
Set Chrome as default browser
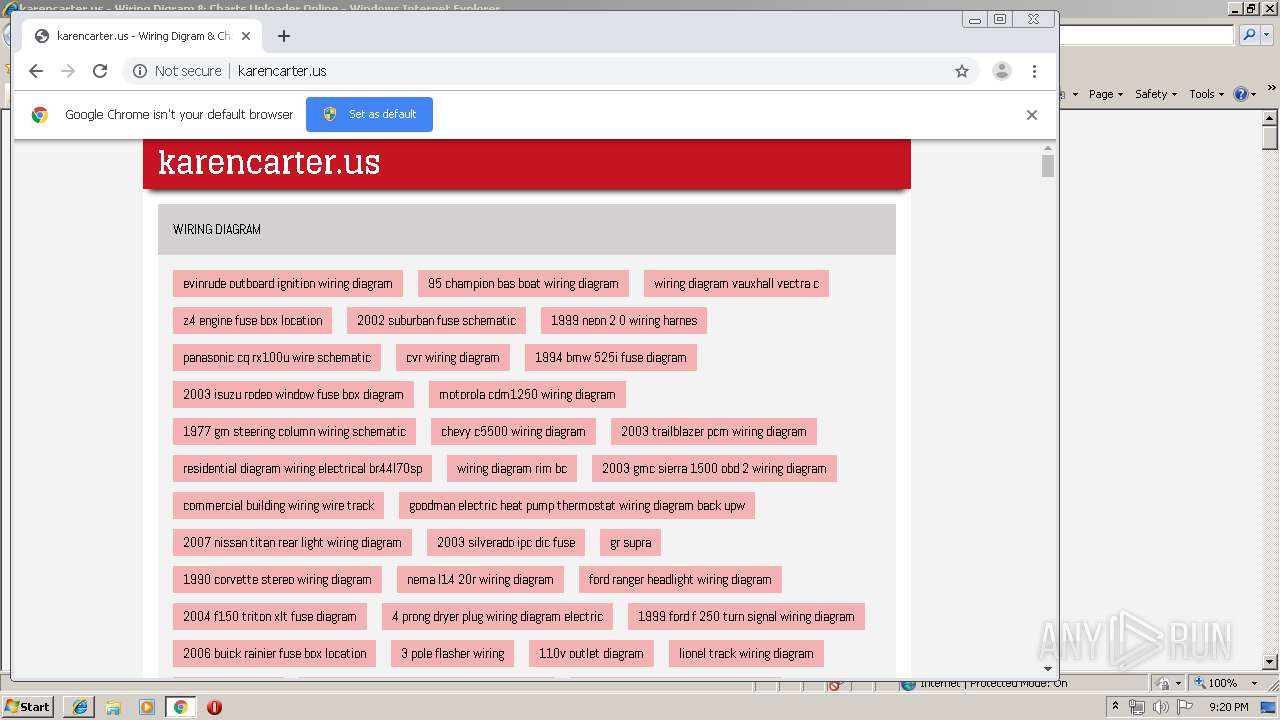pos(369,114)
